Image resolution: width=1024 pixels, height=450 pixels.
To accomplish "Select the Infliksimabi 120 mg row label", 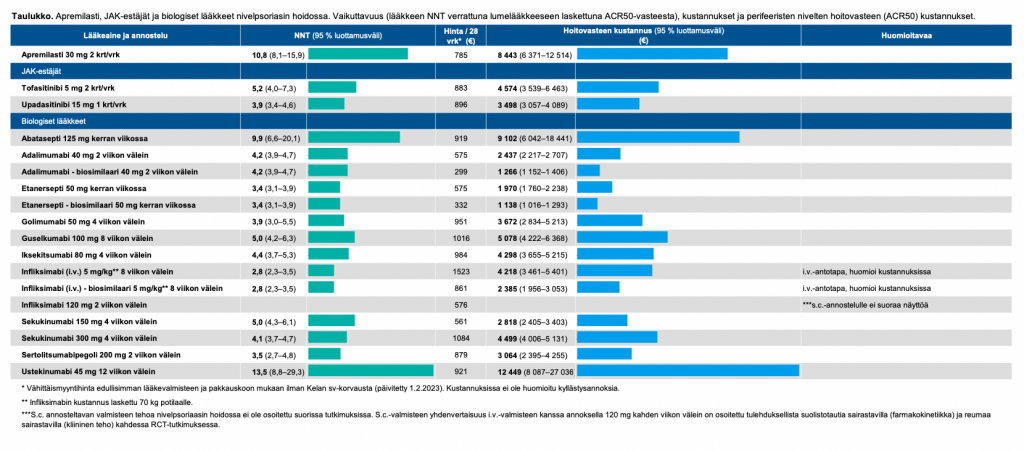I will [x=84, y=305].
